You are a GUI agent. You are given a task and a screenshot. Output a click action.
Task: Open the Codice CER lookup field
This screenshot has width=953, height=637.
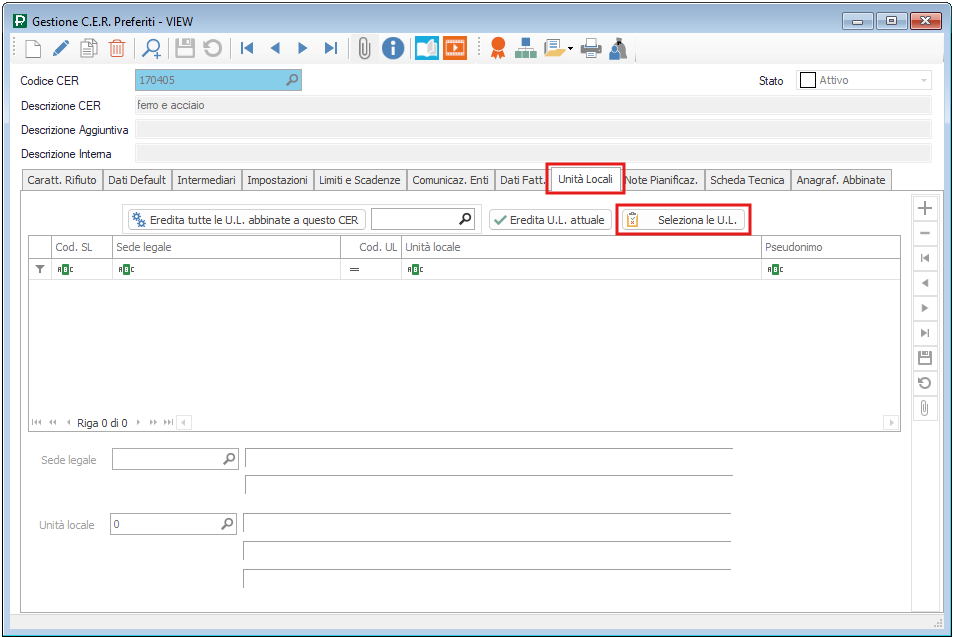pyautogui.click(x=218, y=80)
